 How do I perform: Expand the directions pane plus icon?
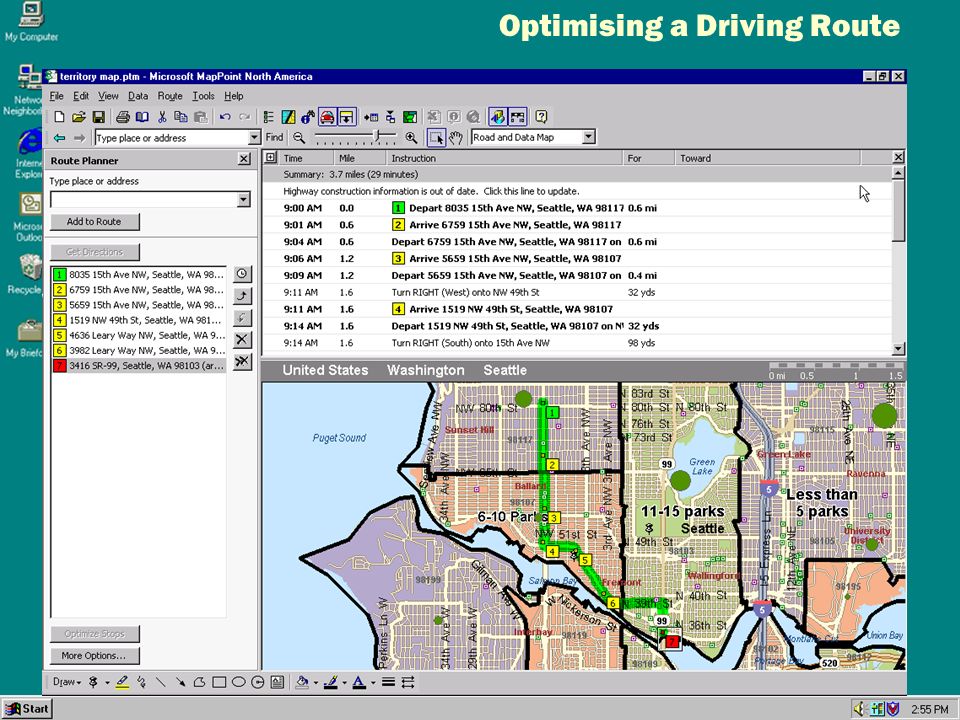[270, 157]
